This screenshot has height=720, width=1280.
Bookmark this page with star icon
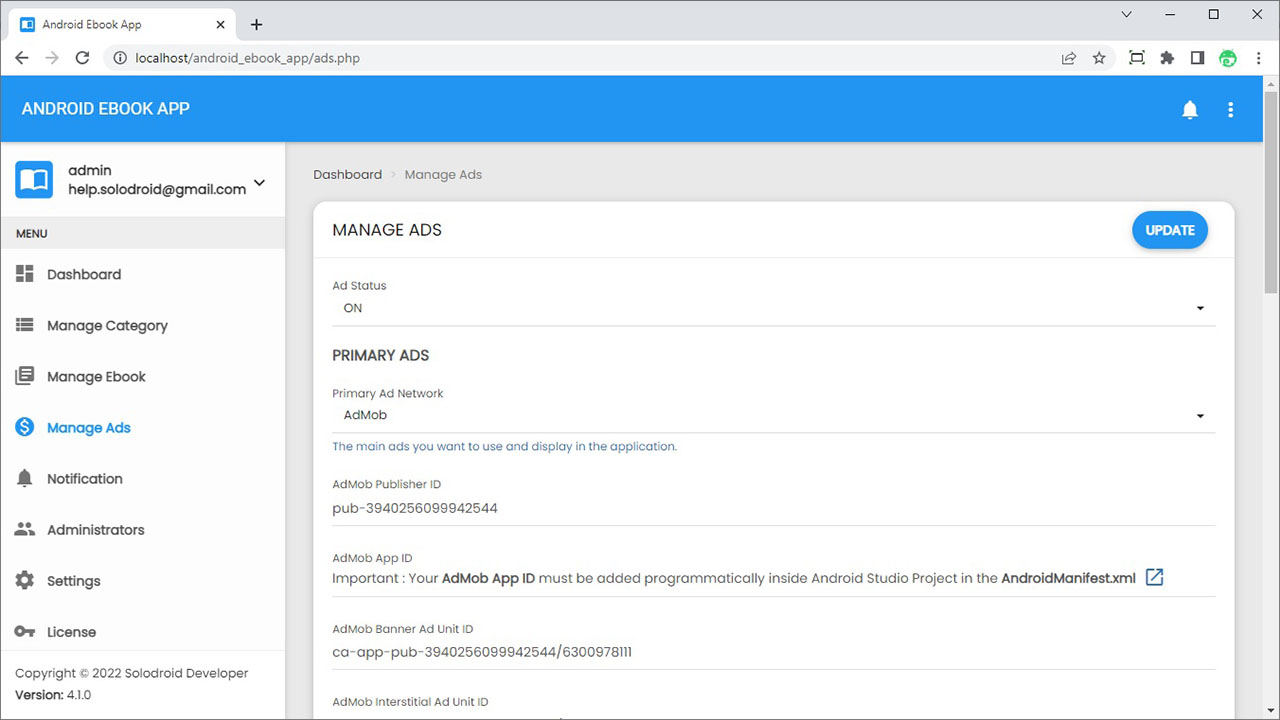click(x=1099, y=58)
